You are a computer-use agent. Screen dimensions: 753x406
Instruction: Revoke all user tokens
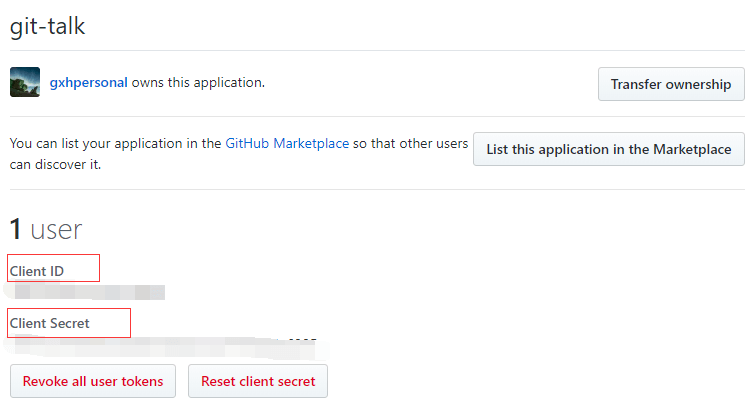[x=93, y=381]
